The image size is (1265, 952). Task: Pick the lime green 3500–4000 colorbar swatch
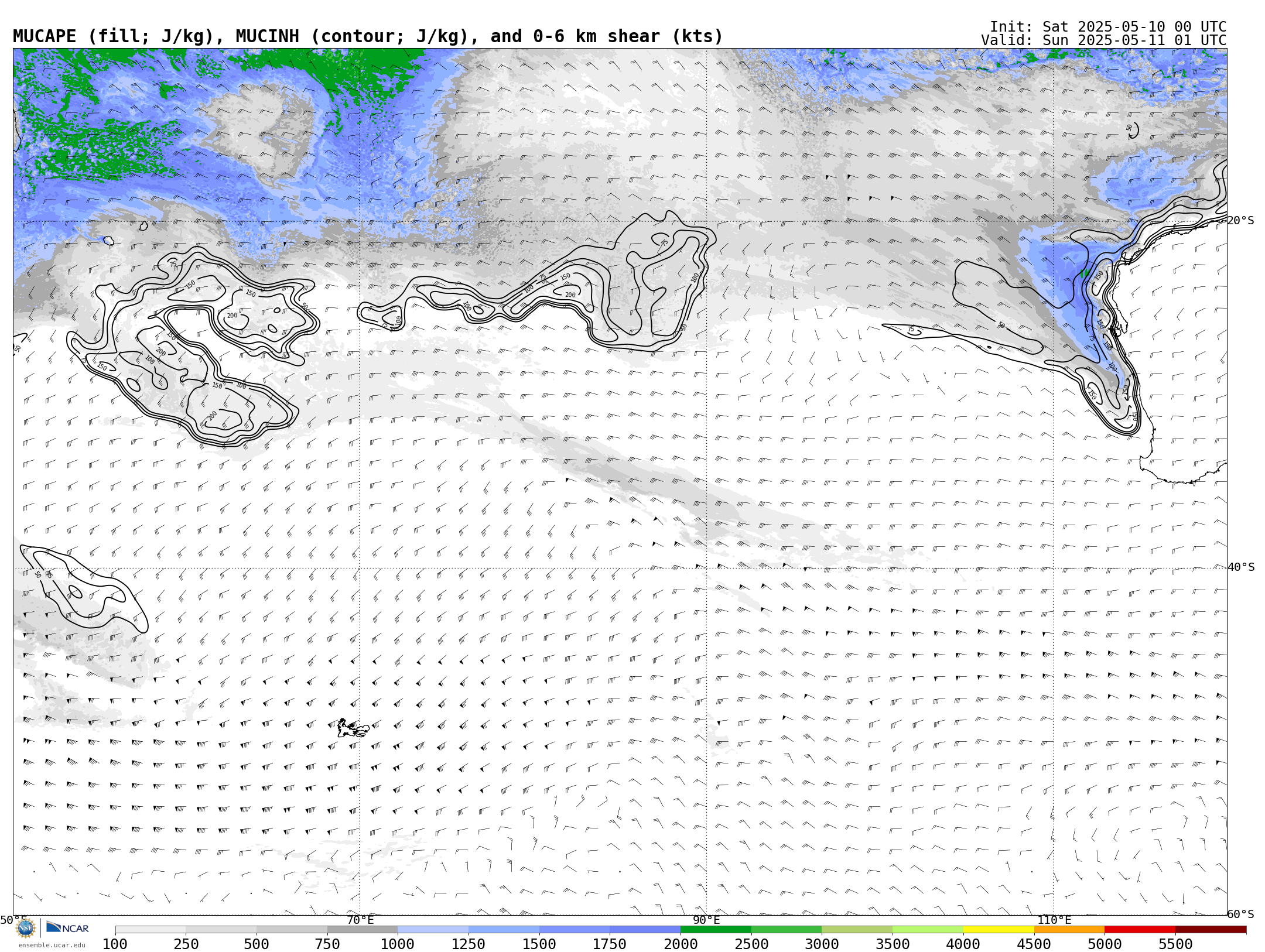point(928,930)
